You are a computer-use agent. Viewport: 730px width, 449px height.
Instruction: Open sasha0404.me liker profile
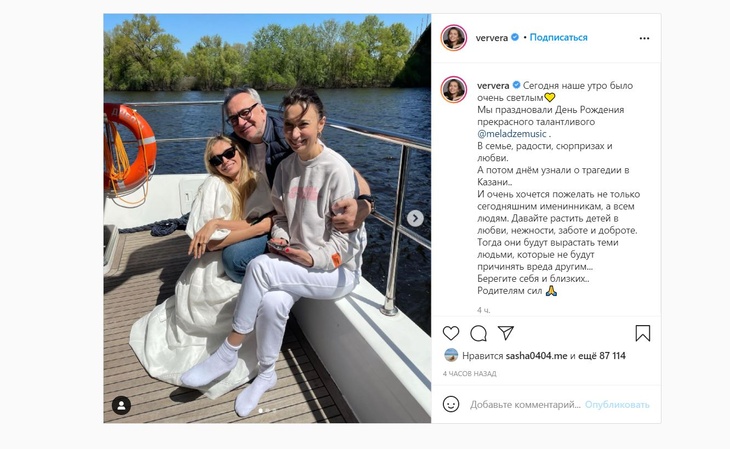pos(536,356)
